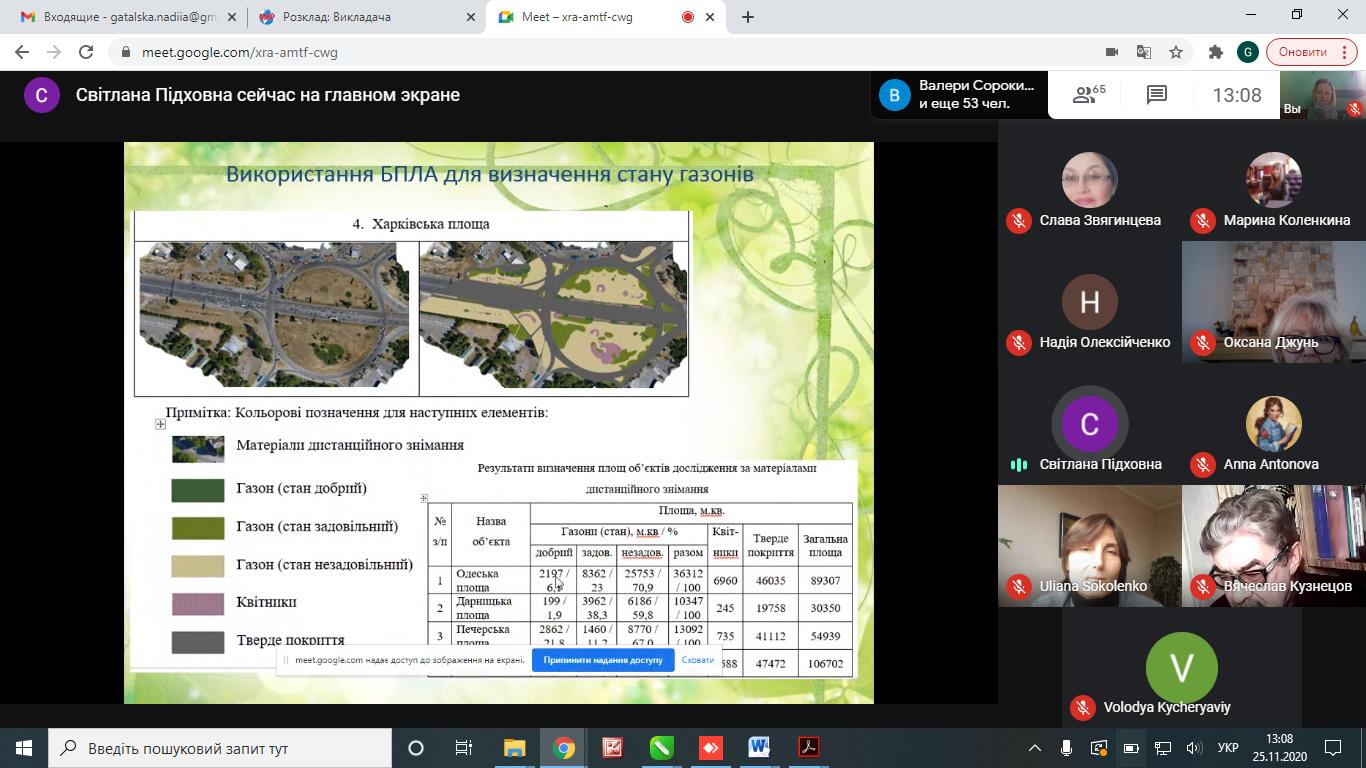Click camera permission icon in address bar
The width and height of the screenshot is (1366, 768).
pyautogui.click(x=1112, y=52)
